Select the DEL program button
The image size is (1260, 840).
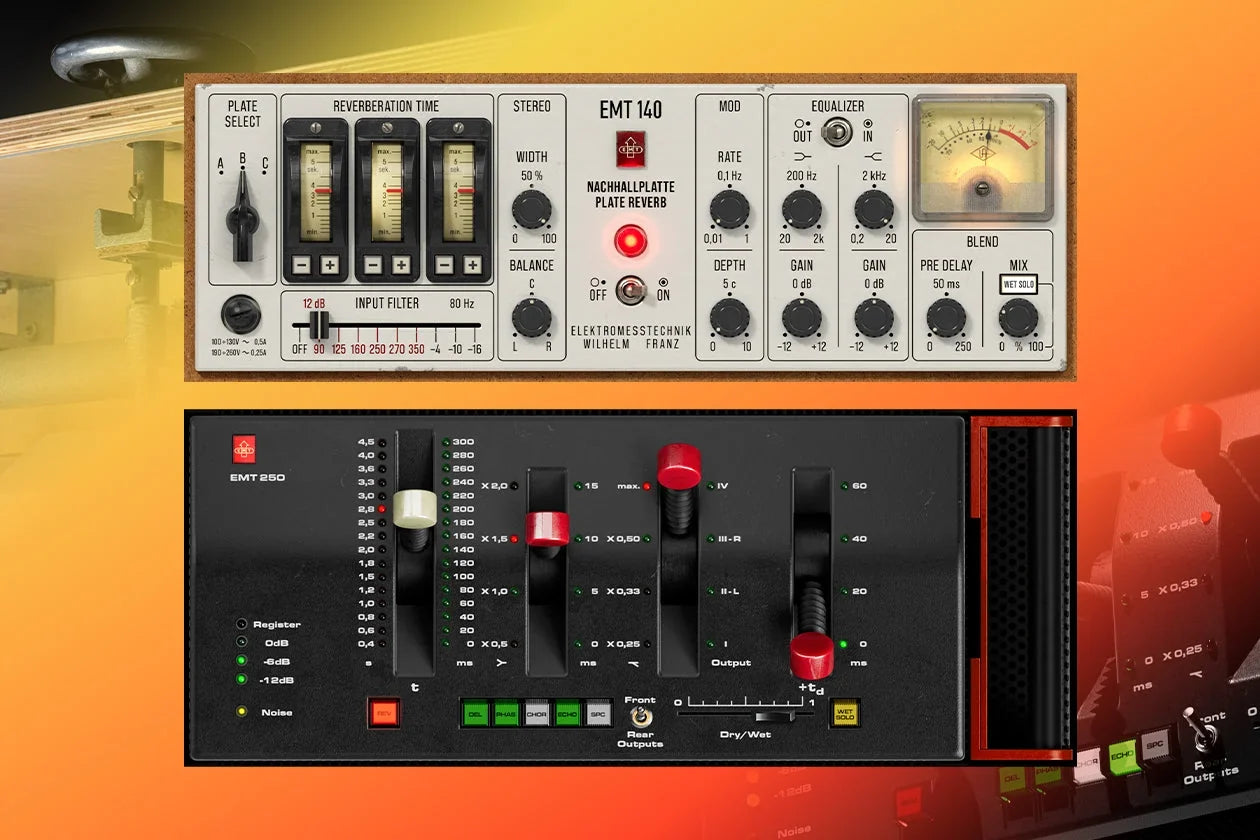click(x=475, y=712)
